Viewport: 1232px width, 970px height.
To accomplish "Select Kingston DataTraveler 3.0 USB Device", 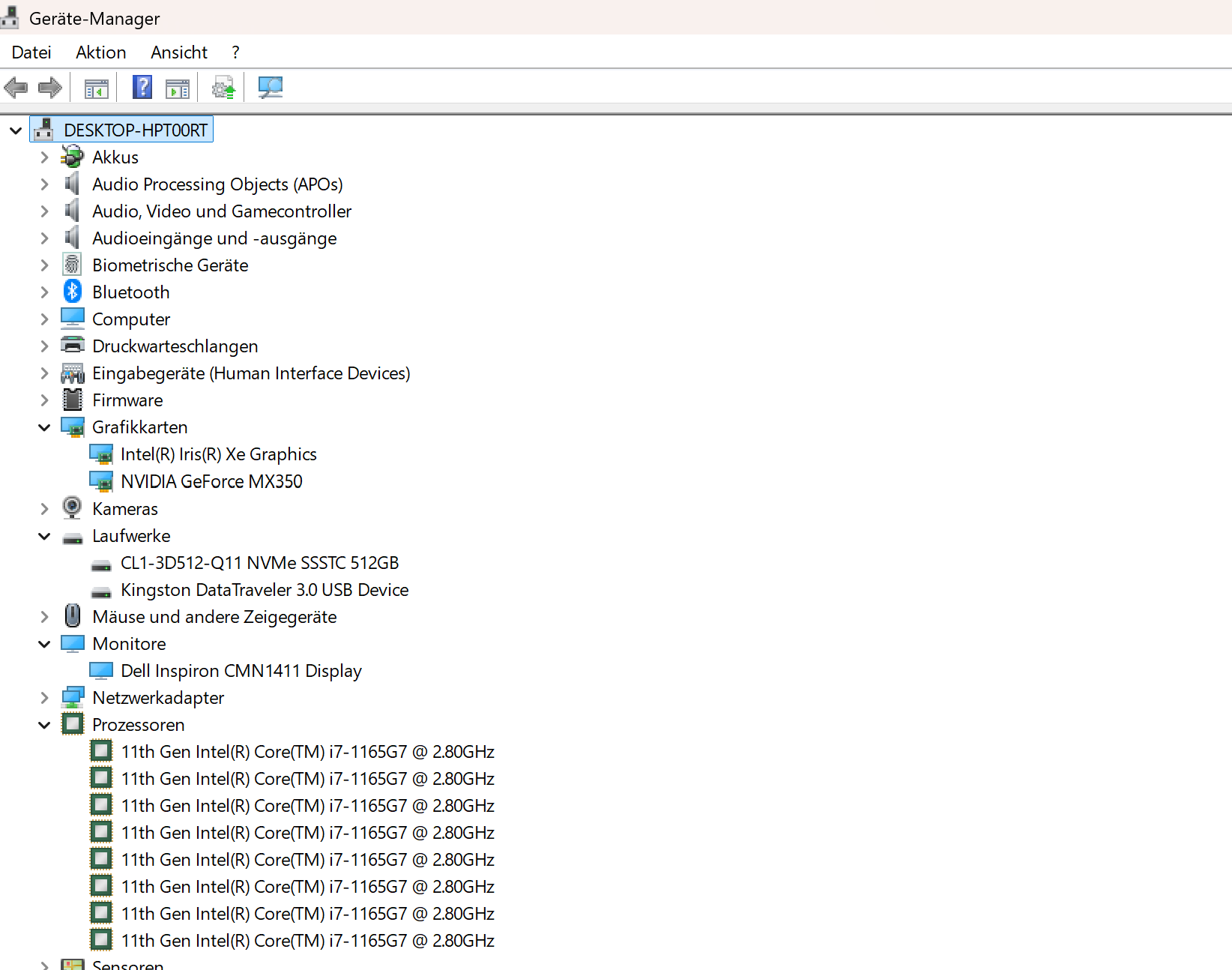I will point(265,590).
